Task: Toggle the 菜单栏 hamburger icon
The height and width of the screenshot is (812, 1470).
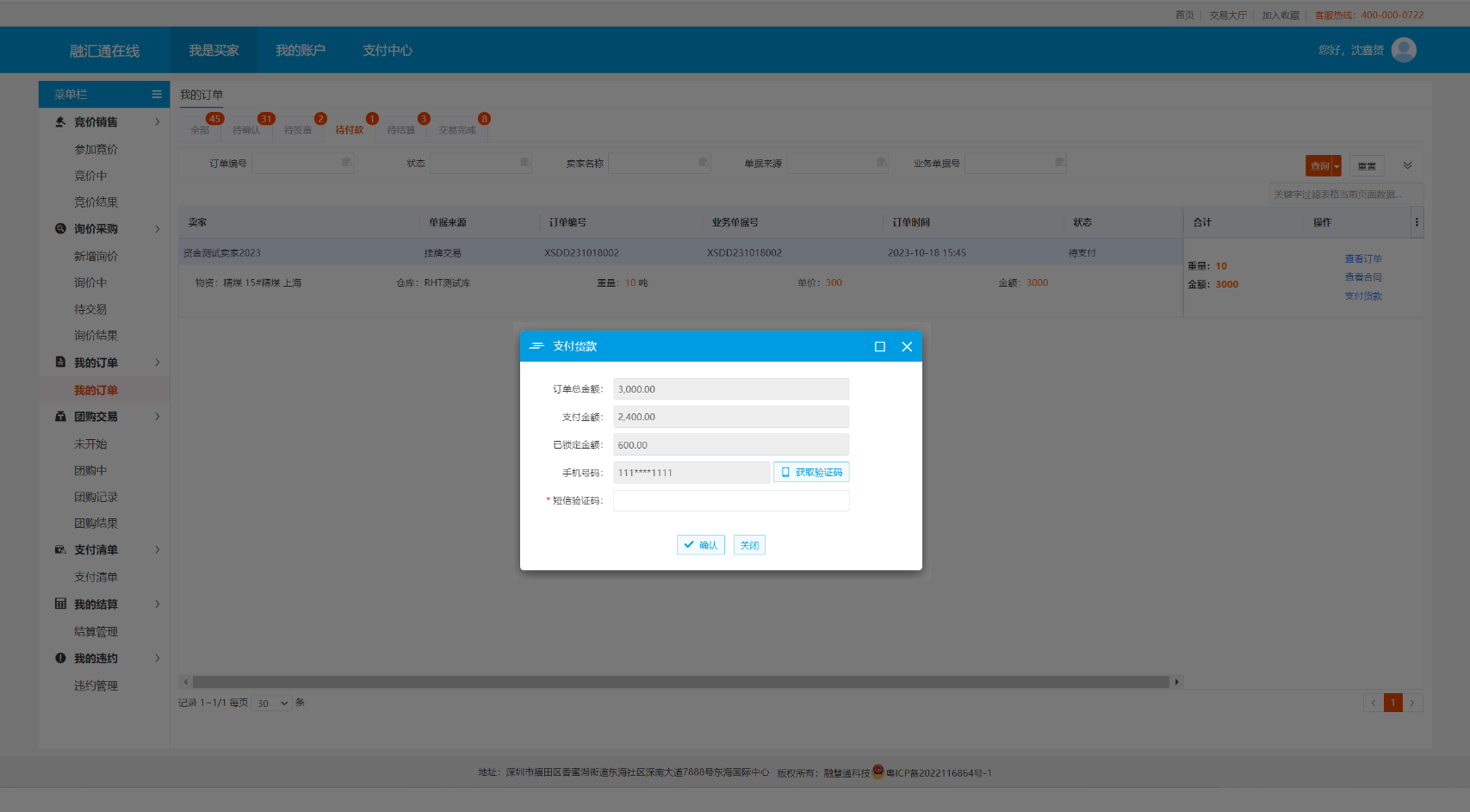Action: coord(157,95)
